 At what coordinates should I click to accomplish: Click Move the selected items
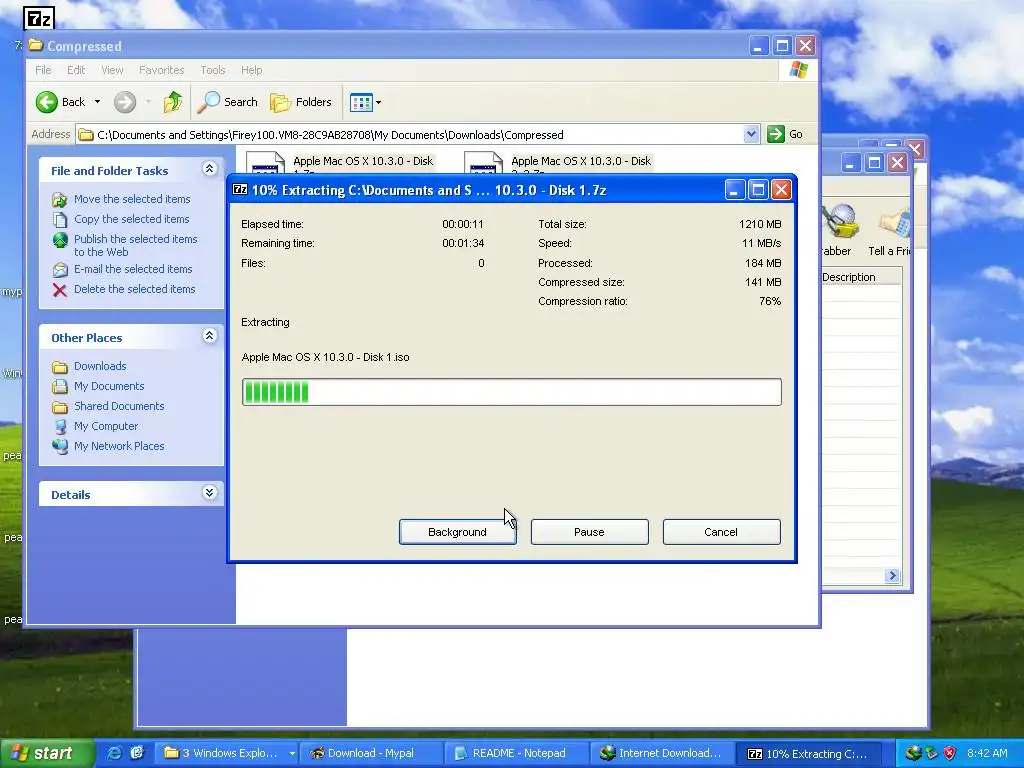pyautogui.click(x=132, y=199)
